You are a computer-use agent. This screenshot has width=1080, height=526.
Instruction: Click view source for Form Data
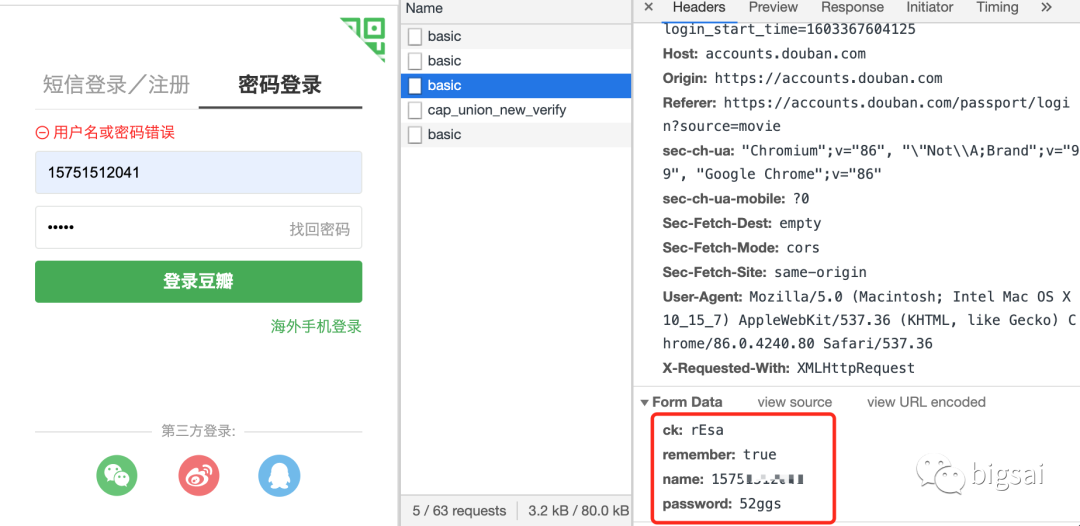point(795,402)
